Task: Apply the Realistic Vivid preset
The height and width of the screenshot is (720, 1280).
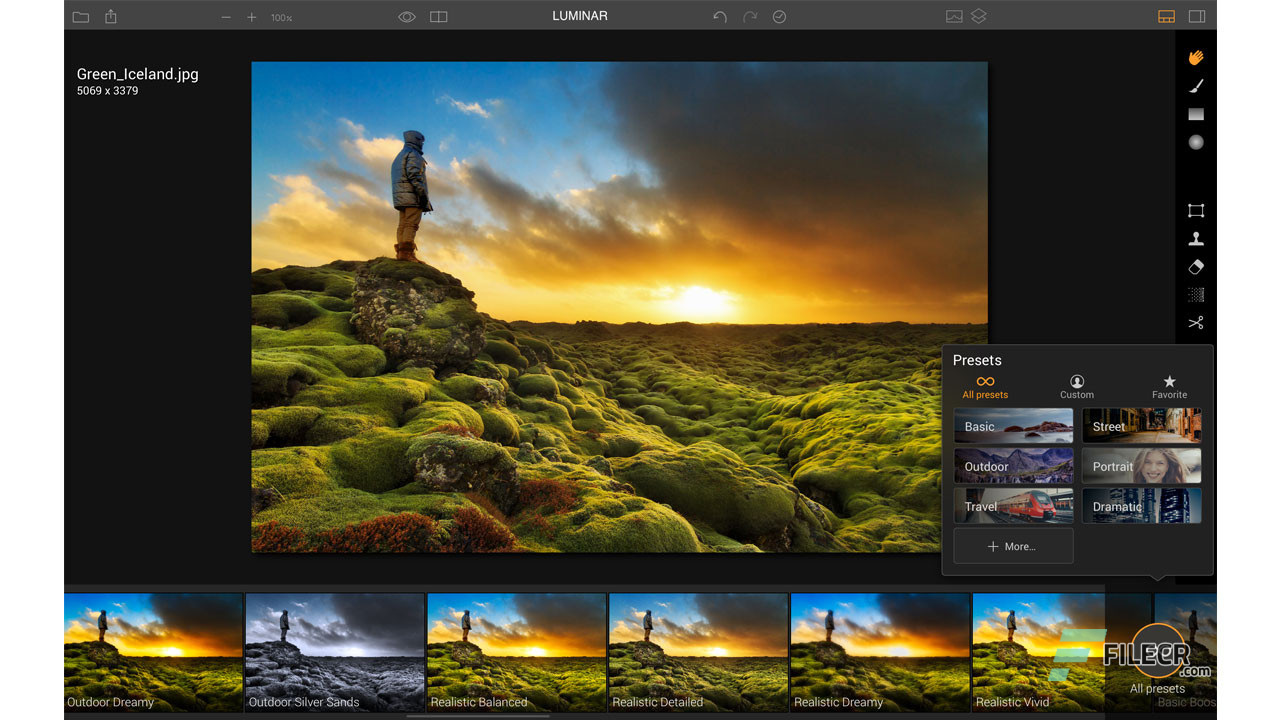Action: (1039, 652)
